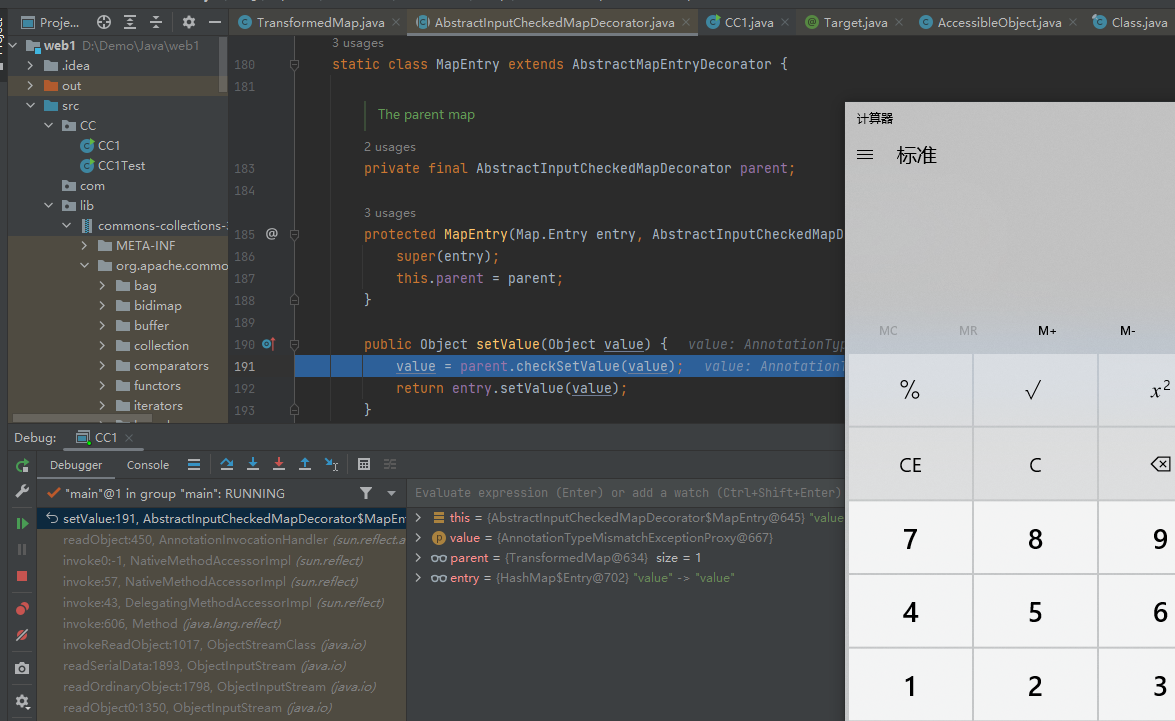The image size is (1175, 721).
Task: Hide the Project tool window
Action: pos(214,22)
